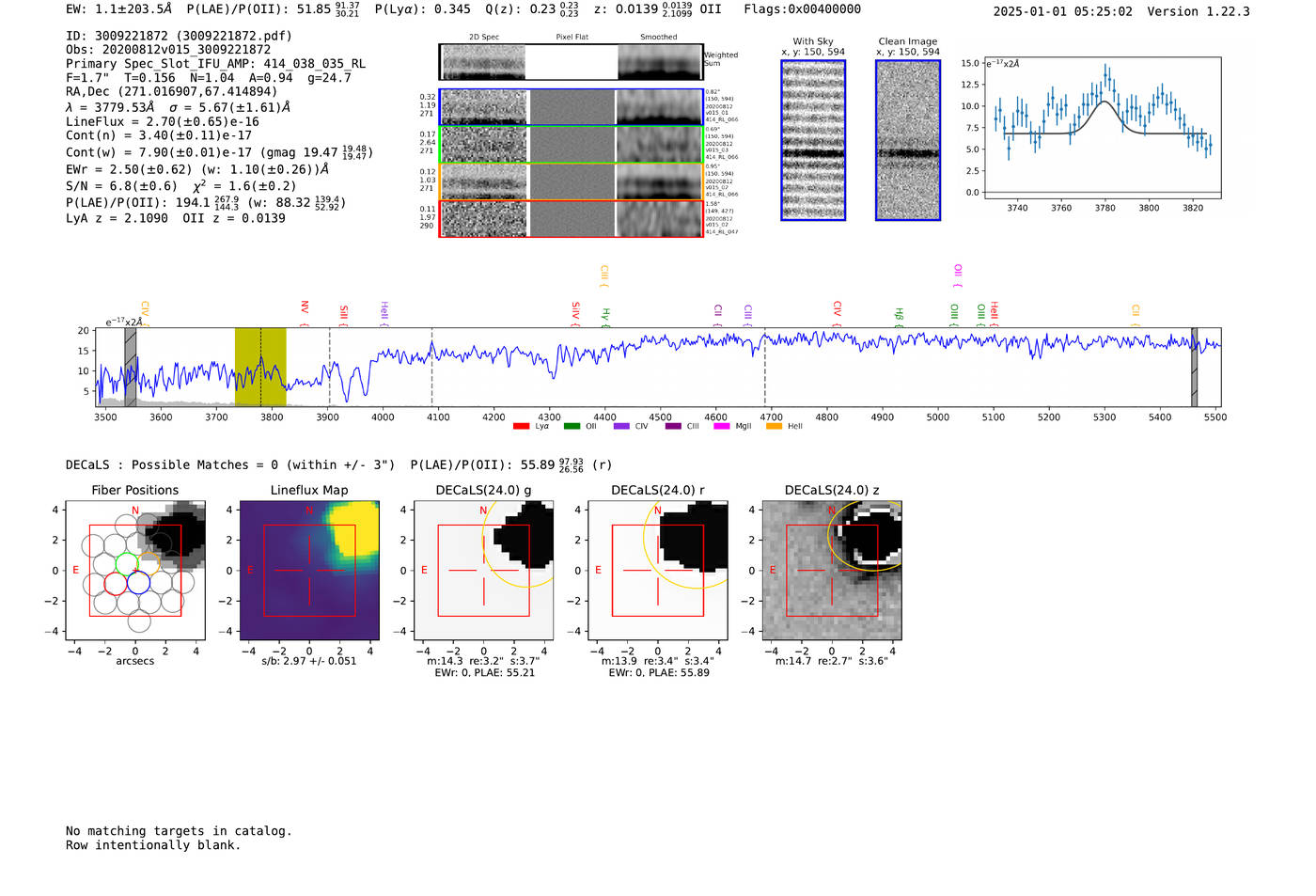Select the green fiber circle in Fiber Positions
The width and height of the screenshot is (1316, 896).
click(126, 564)
